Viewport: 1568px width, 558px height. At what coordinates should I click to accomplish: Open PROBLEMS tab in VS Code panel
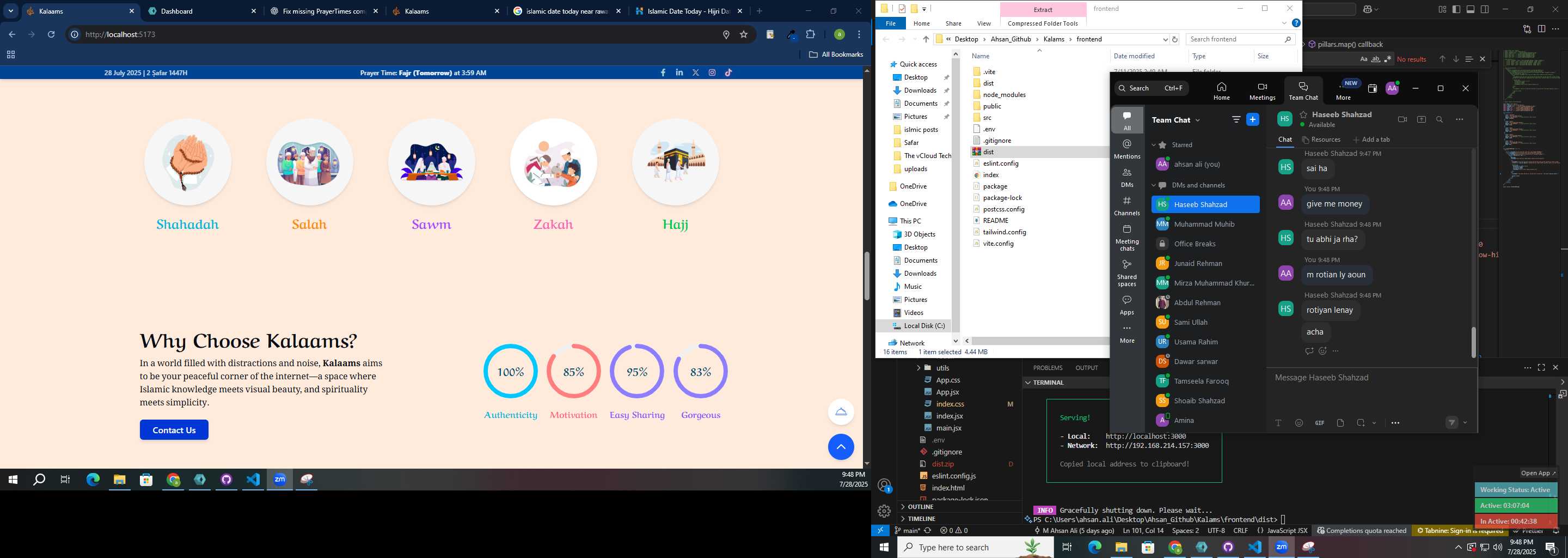point(1048,368)
